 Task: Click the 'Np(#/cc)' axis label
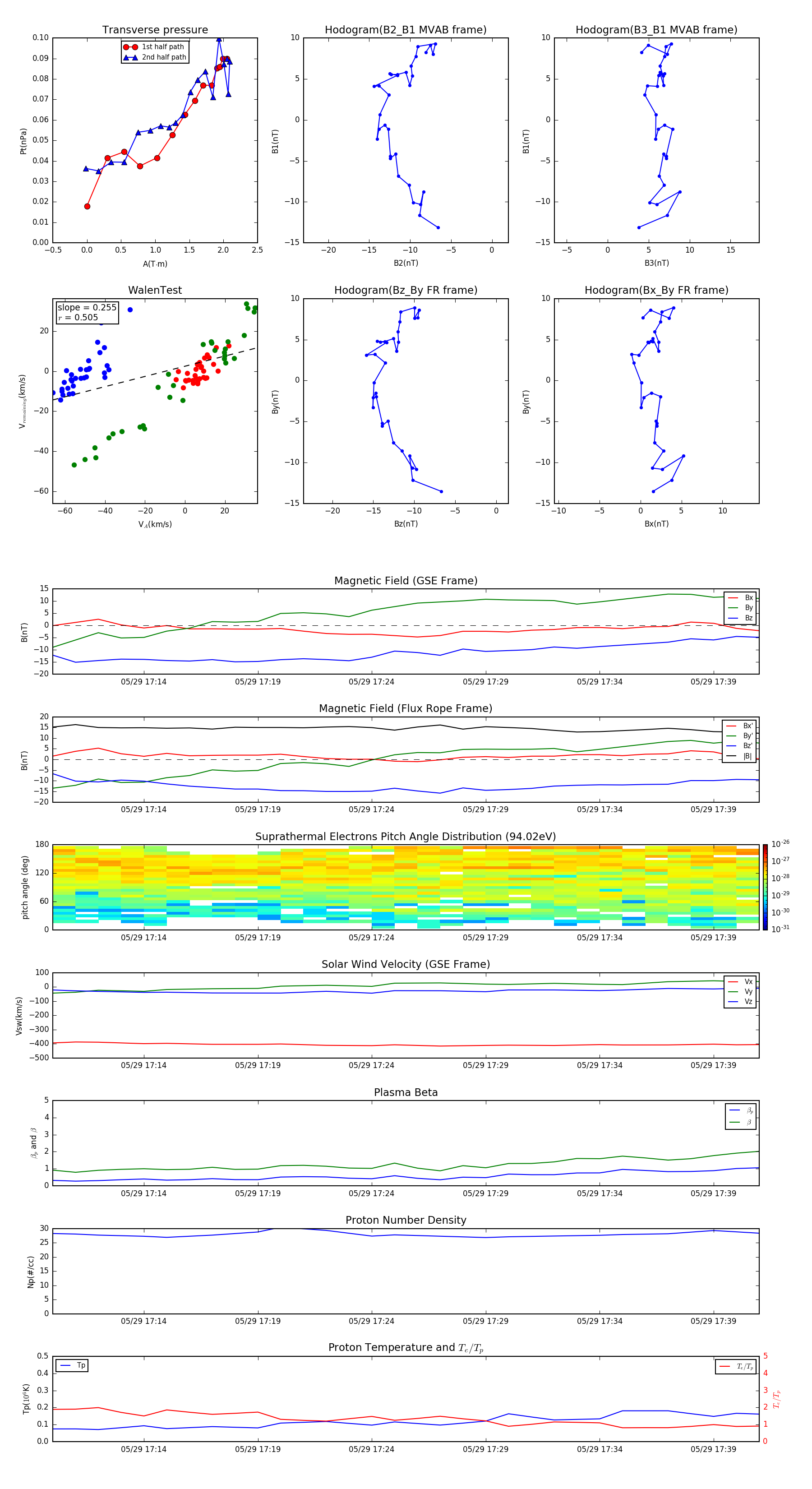pyautogui.click(x=31, y=1272)
